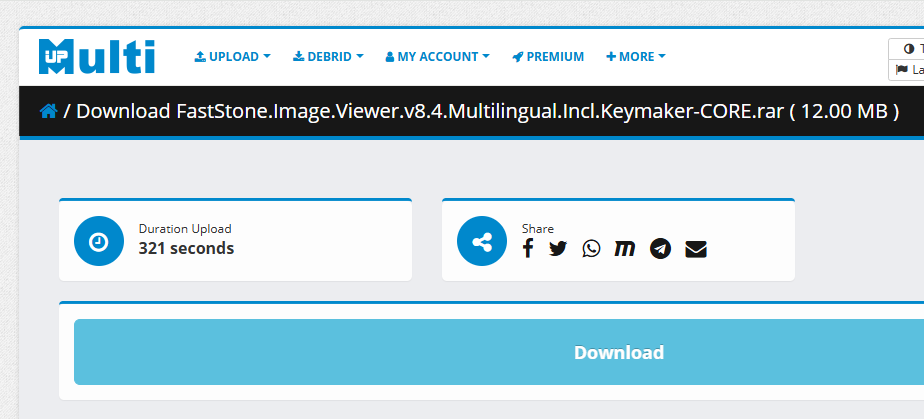The image size is (924, 419).
Task: Click the Share label text
Action: click(537, 229)
